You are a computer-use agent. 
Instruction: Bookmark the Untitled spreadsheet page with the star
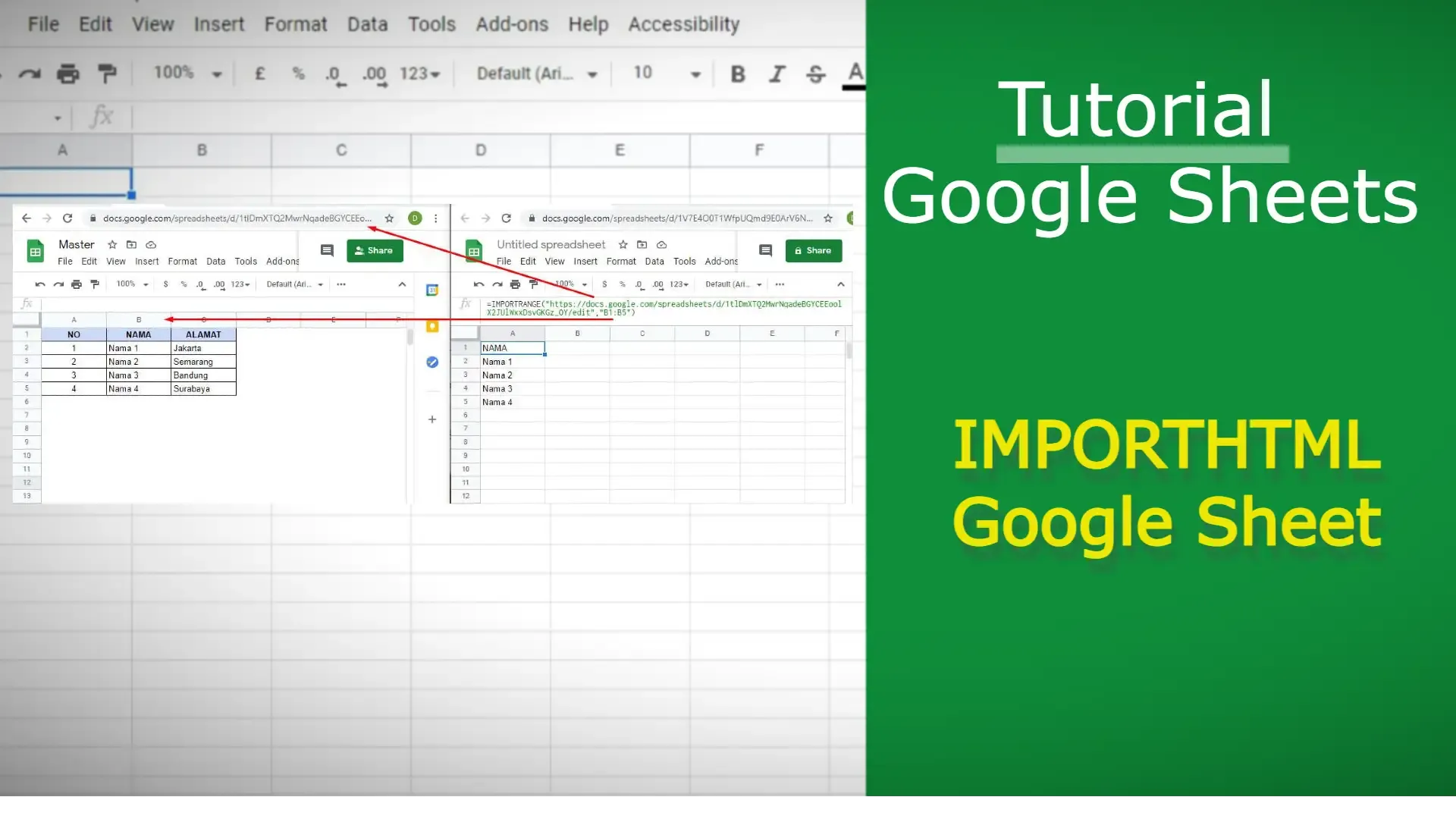pos(828,218)
